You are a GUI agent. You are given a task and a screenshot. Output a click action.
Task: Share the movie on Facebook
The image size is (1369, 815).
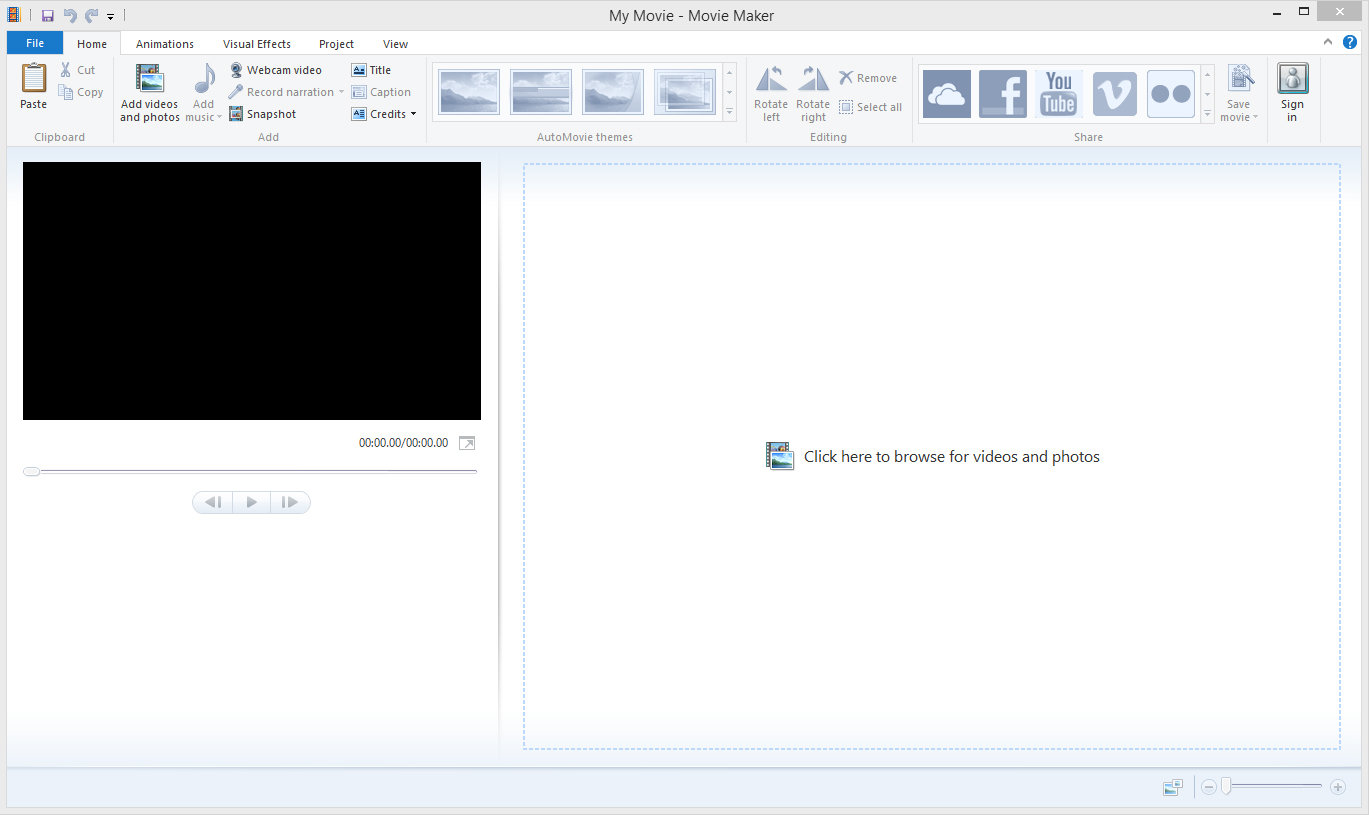[1003, 94]
